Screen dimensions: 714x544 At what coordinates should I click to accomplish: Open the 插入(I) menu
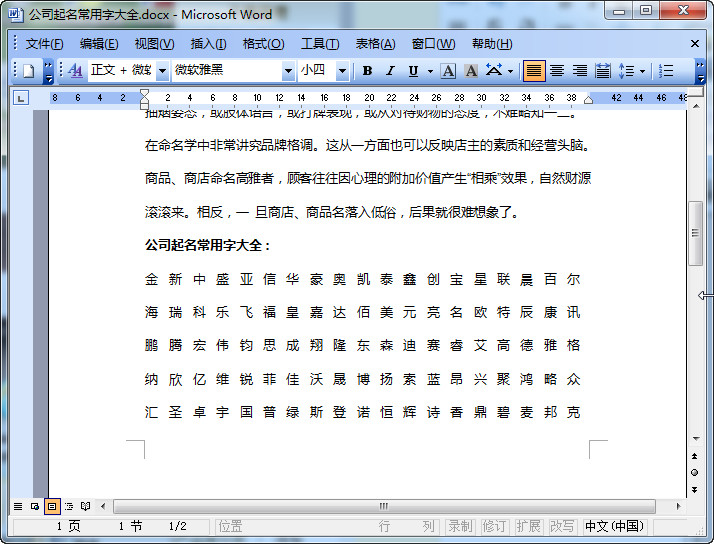pos(208,44)
